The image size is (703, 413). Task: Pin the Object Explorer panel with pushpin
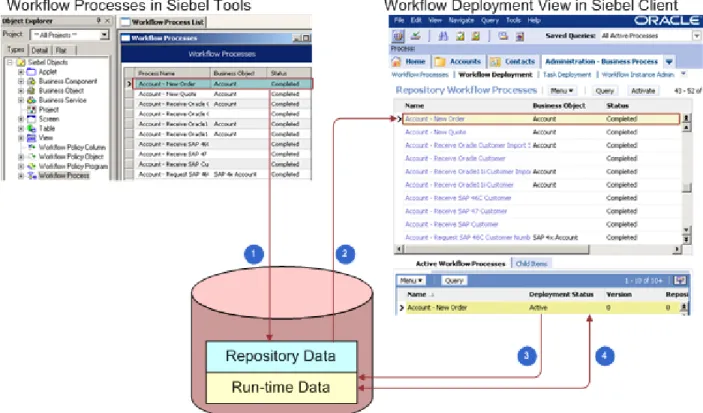(98, 21)
